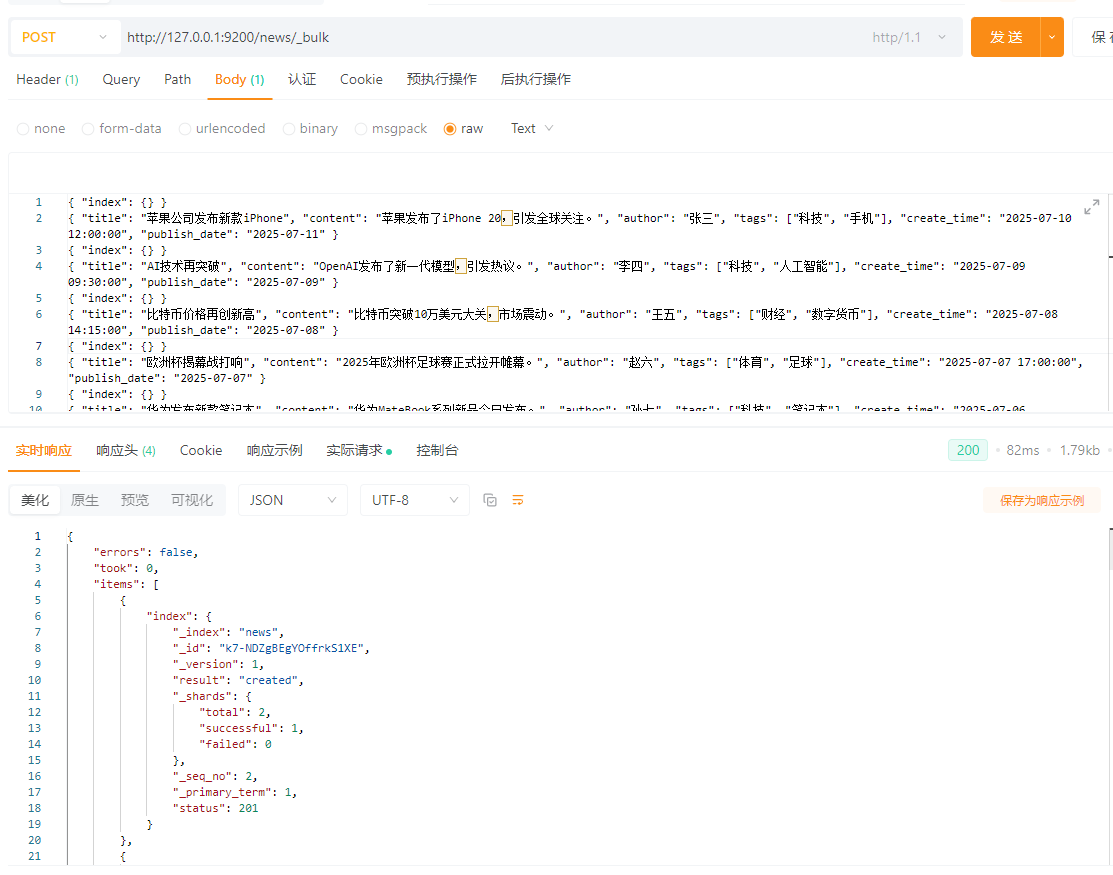Click the "_index": "news" line
This screenshot has width=1113, height=875.
228,632
